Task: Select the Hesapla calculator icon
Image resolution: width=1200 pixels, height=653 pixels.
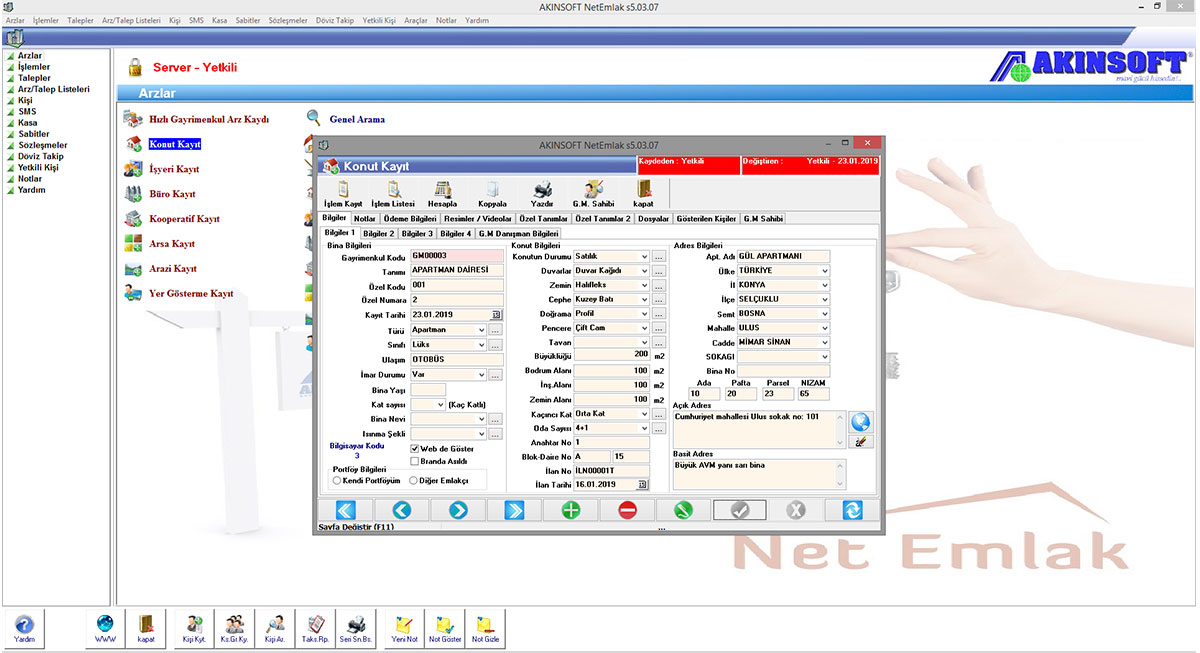Action: (441, 192)
